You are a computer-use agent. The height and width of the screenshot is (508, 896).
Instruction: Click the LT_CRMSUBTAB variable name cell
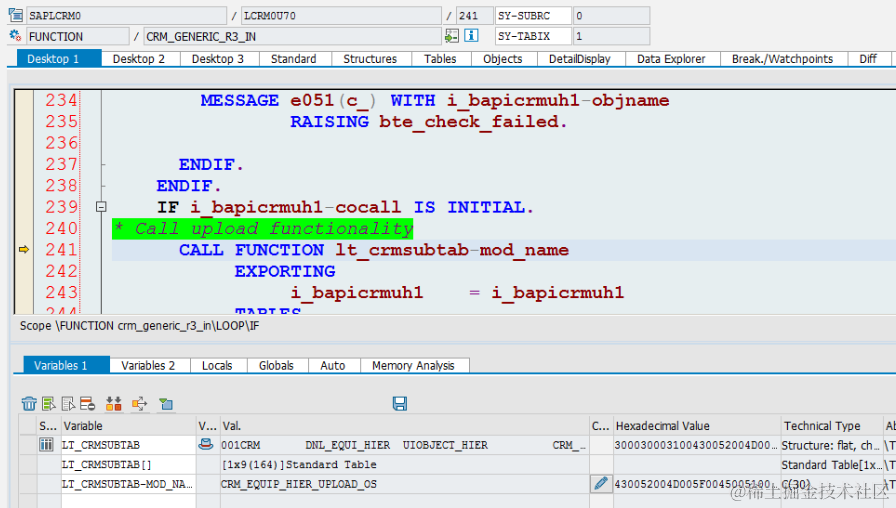click(x=129, y=445)
